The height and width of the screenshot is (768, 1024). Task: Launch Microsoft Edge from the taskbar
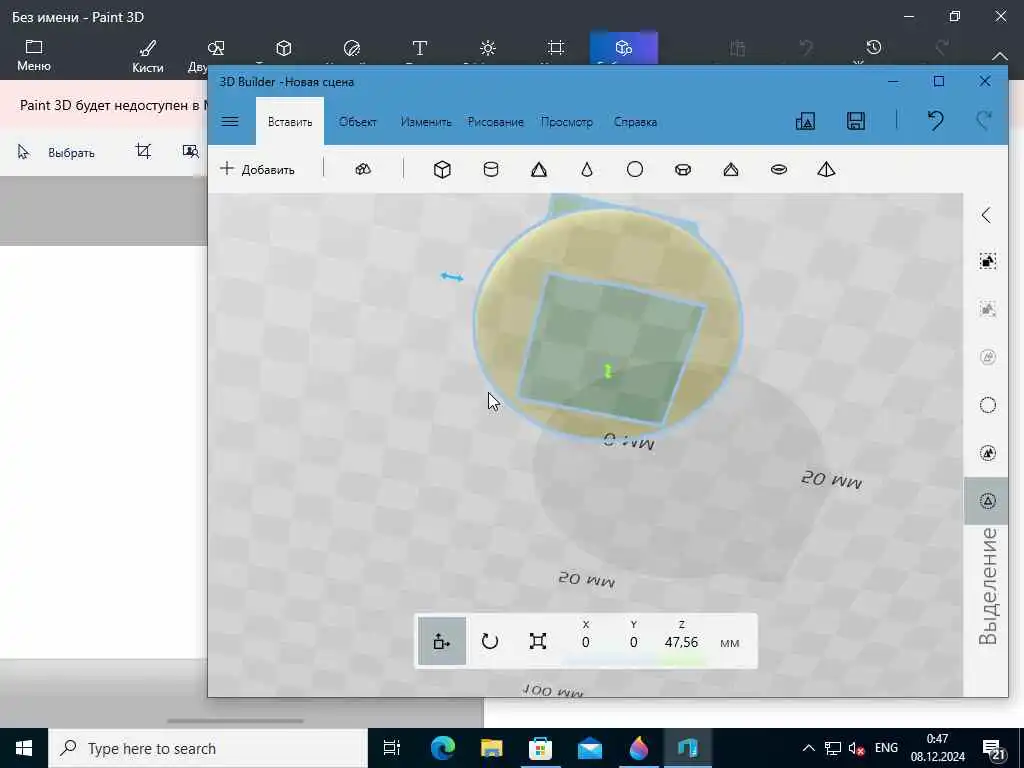[442, 748]
